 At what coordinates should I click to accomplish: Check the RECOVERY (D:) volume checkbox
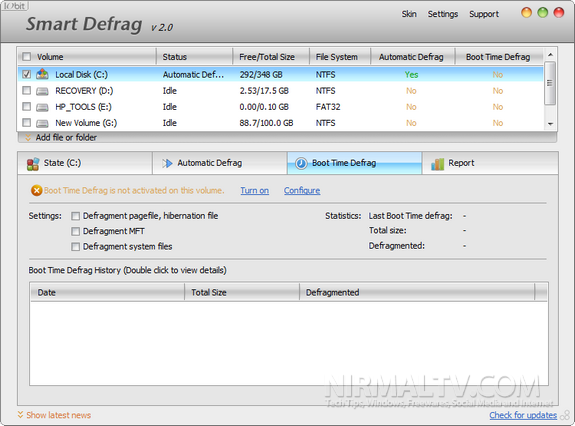[x=26, y=90]
